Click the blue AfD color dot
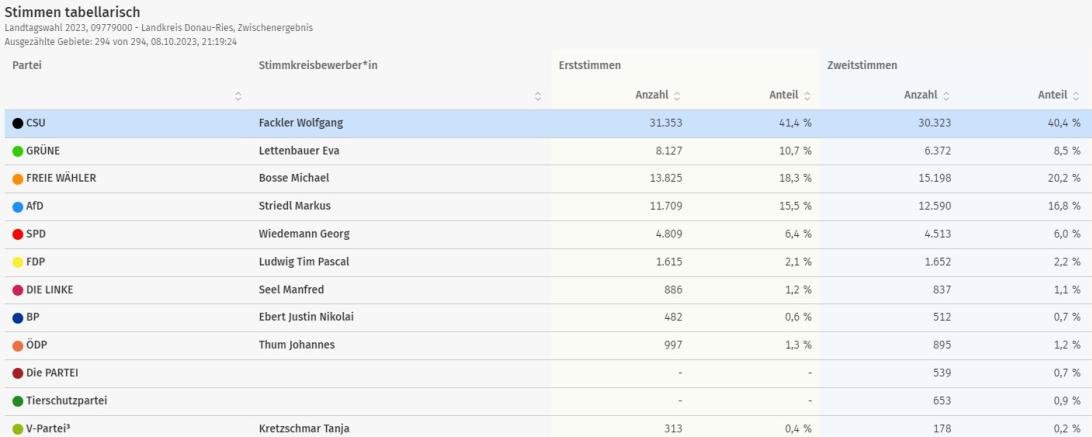This screenshot has height=437, width=1092. pos(18,207)
